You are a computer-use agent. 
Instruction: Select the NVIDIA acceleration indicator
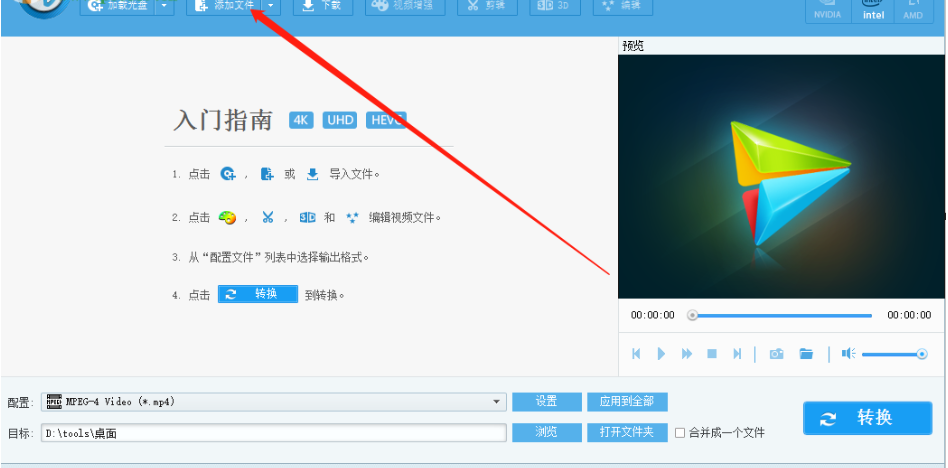(827, 11)
